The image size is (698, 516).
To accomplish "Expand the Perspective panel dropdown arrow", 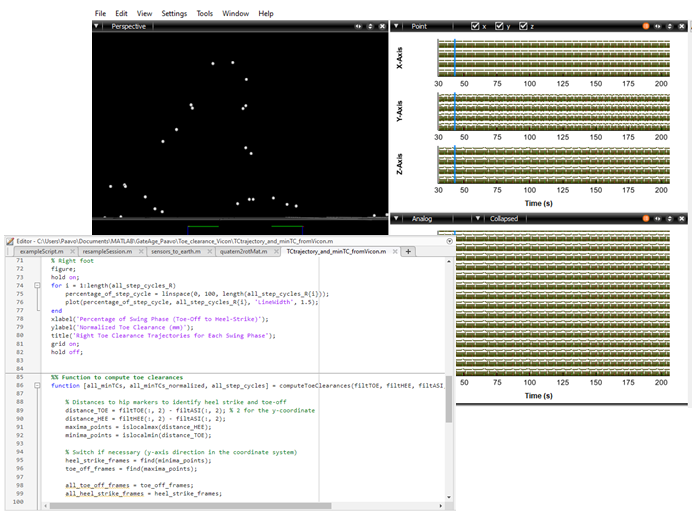I will pos(96,26).
